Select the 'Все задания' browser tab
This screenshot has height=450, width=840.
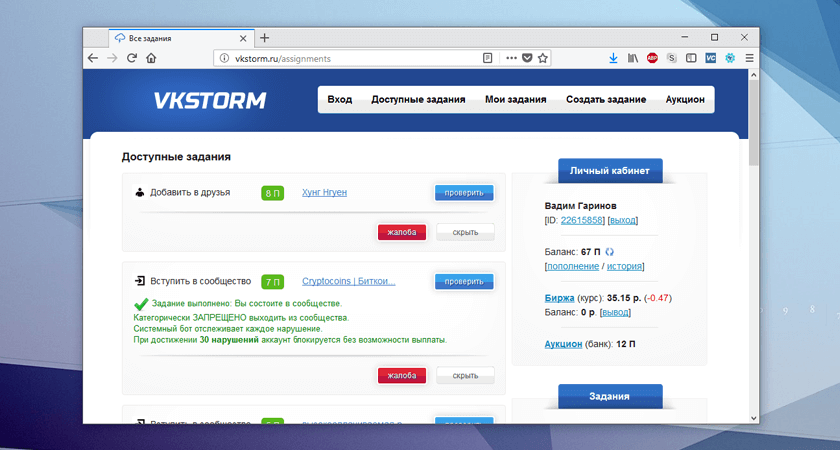[x=181, y=38]
